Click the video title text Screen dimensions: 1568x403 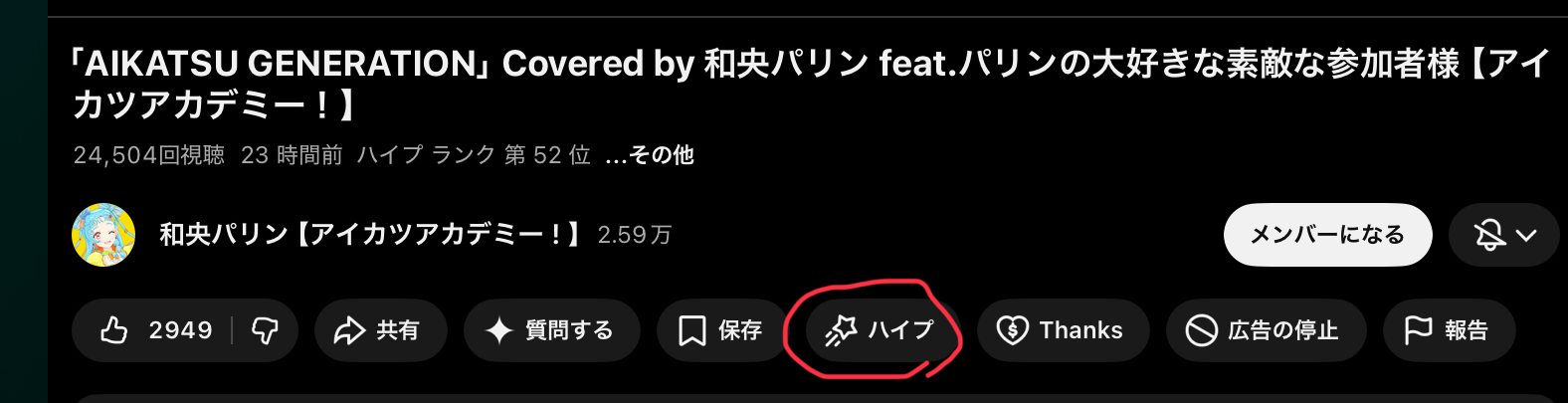pos(810,84)
